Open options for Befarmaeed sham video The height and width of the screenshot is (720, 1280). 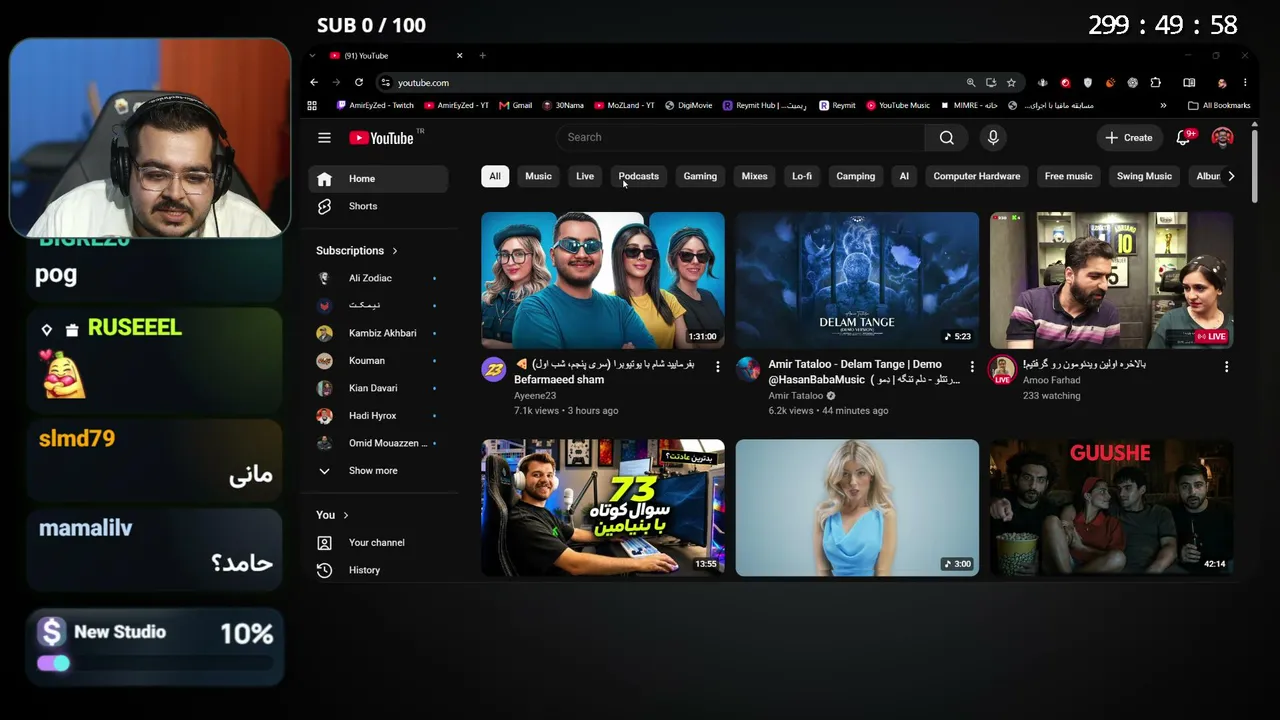(717, 367)
